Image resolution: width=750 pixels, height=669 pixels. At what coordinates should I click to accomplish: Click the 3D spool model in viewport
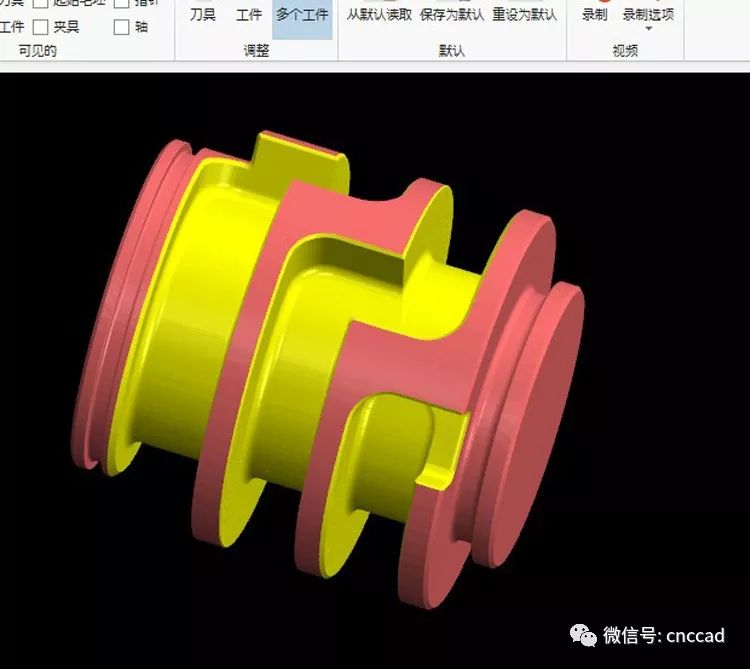click(x=328, y=368)
